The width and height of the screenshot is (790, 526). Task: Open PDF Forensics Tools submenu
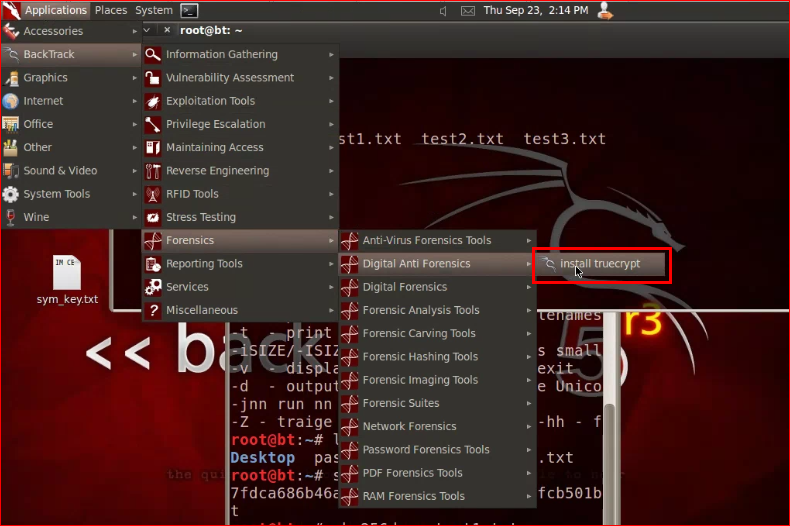pos(437,473)
